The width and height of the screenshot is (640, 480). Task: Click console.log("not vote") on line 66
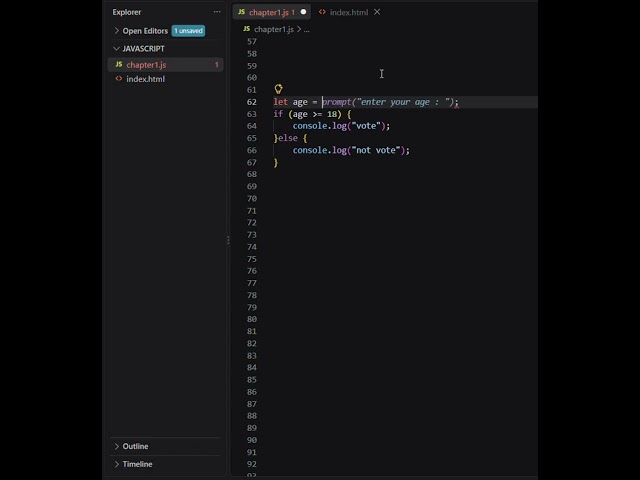(x=351, y=150)
